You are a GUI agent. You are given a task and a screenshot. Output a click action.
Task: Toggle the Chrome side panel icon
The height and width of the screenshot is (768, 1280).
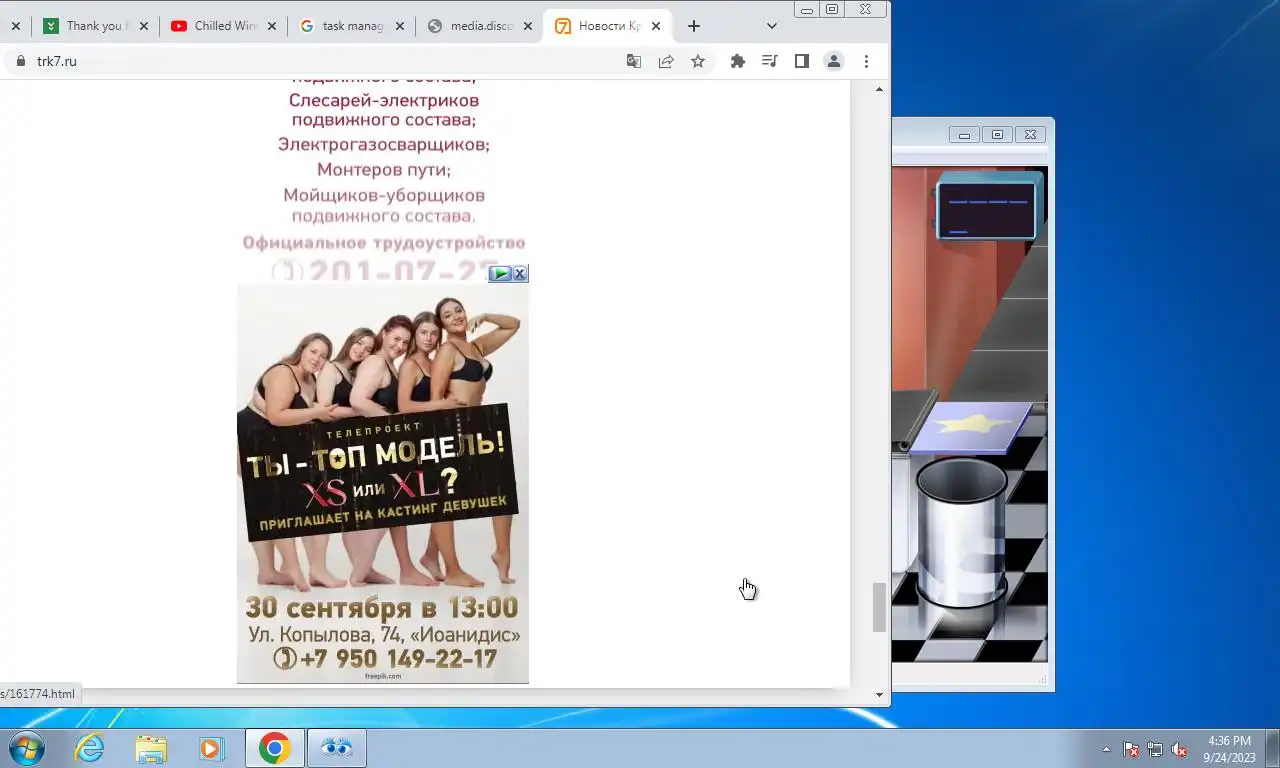(x=801, y=61)
